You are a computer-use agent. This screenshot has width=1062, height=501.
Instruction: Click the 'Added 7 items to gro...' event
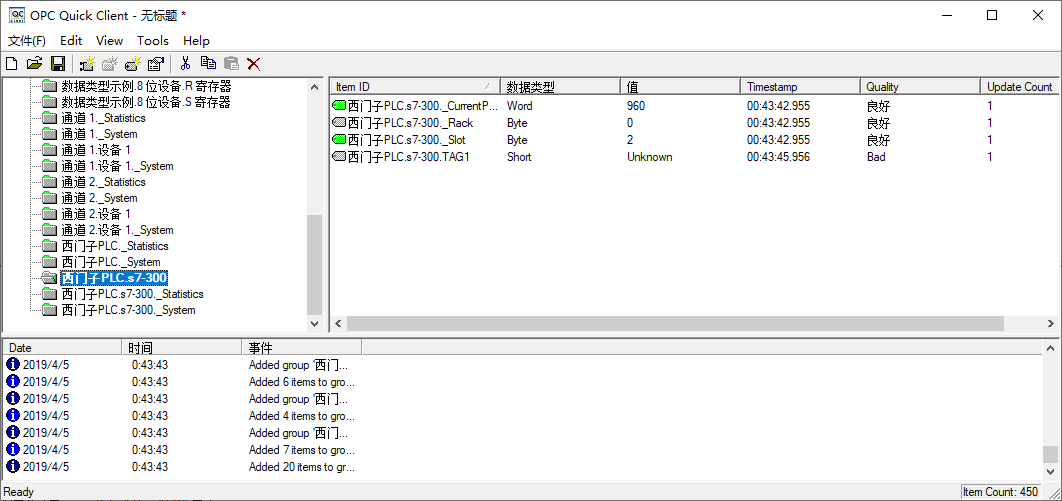[301, 450]
